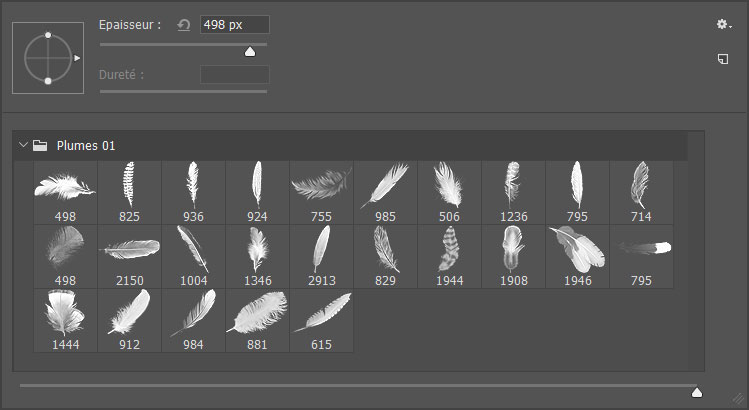Select the feather brush labeled 2913
Viewport: 749px width, 410px height.
click(321, 256)
